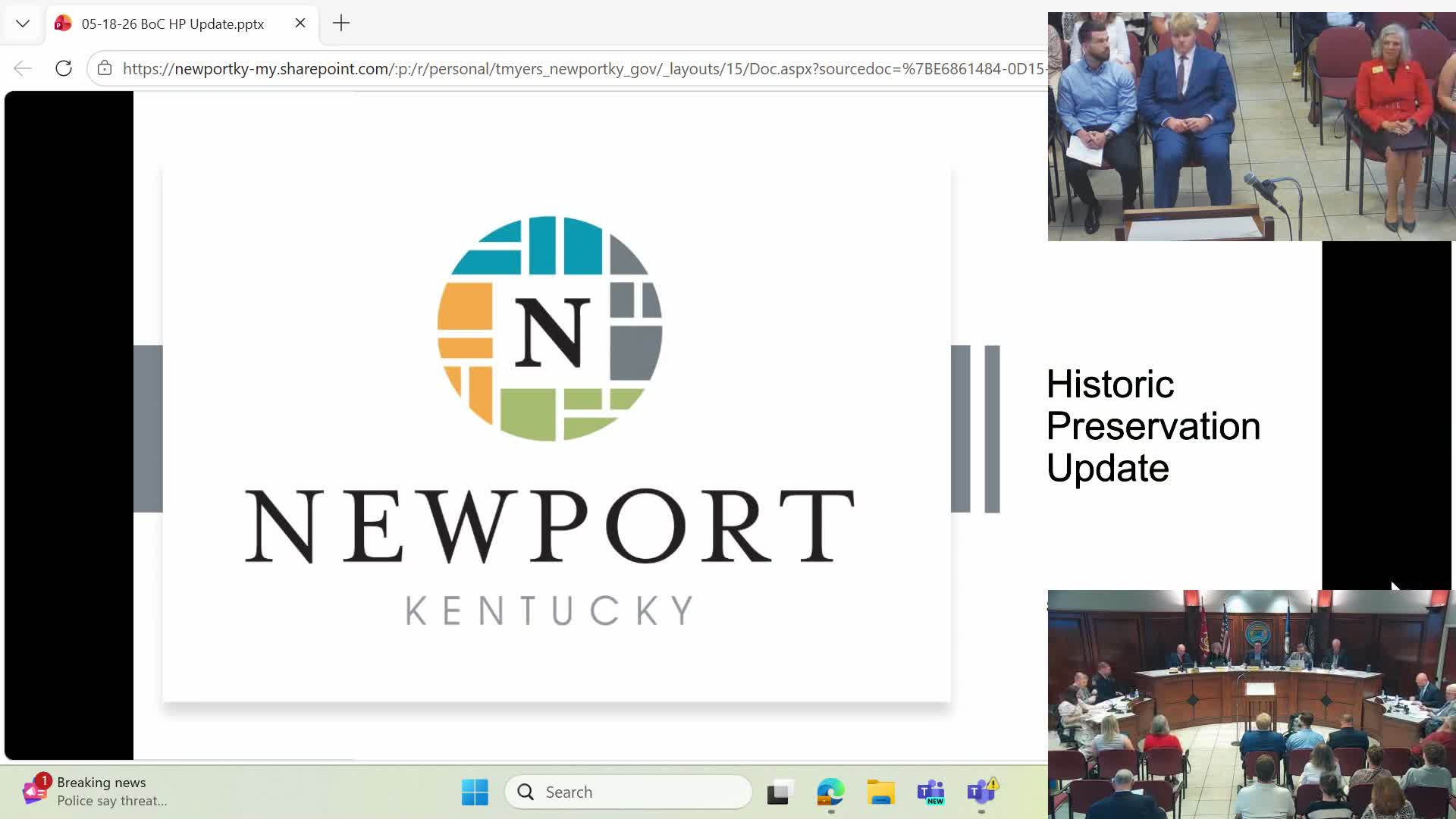Open Task View from the taskbar
Viewport: 1456px width, 819px height.
tap(780, 792)
